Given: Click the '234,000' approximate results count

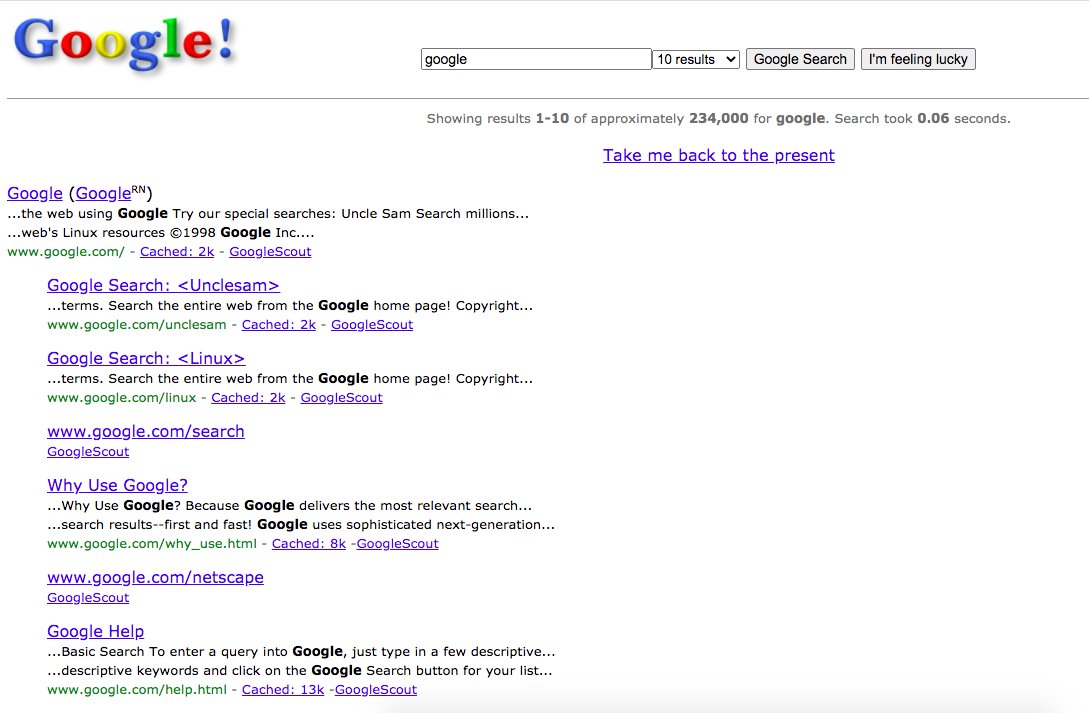Looking at the screenshot, I should point(719,118).
